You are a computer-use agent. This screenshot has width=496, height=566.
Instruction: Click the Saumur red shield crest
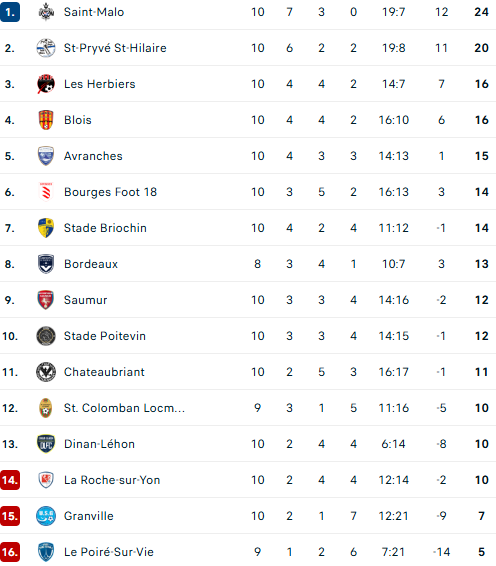point(46,300)
